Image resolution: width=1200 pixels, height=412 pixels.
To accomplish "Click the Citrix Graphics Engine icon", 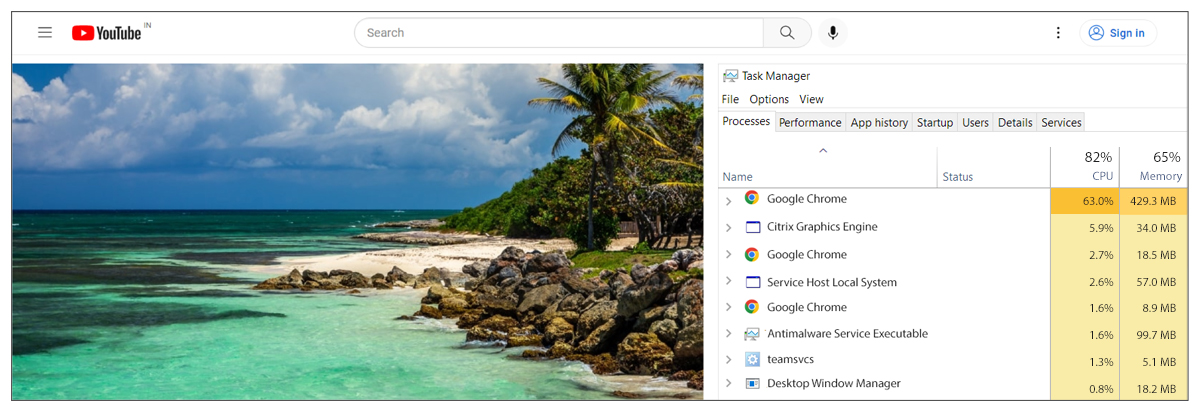I will pyautogui.click(x=753, y=227).
